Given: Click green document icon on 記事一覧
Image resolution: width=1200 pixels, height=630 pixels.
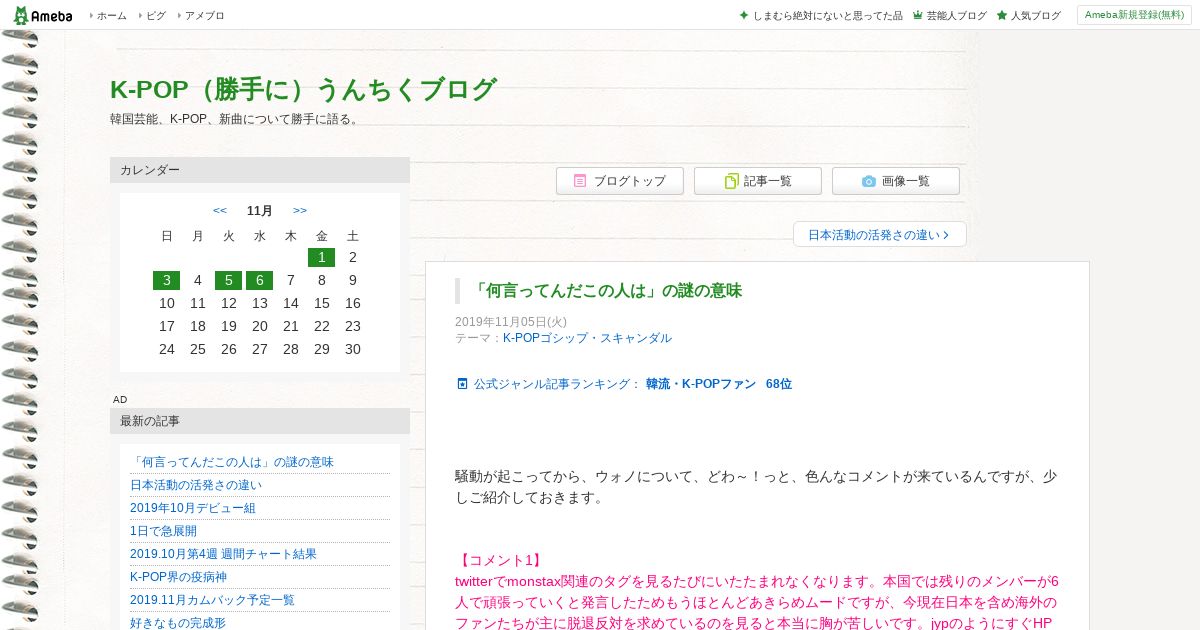Looking at the screenshot, I should (731, 181).
